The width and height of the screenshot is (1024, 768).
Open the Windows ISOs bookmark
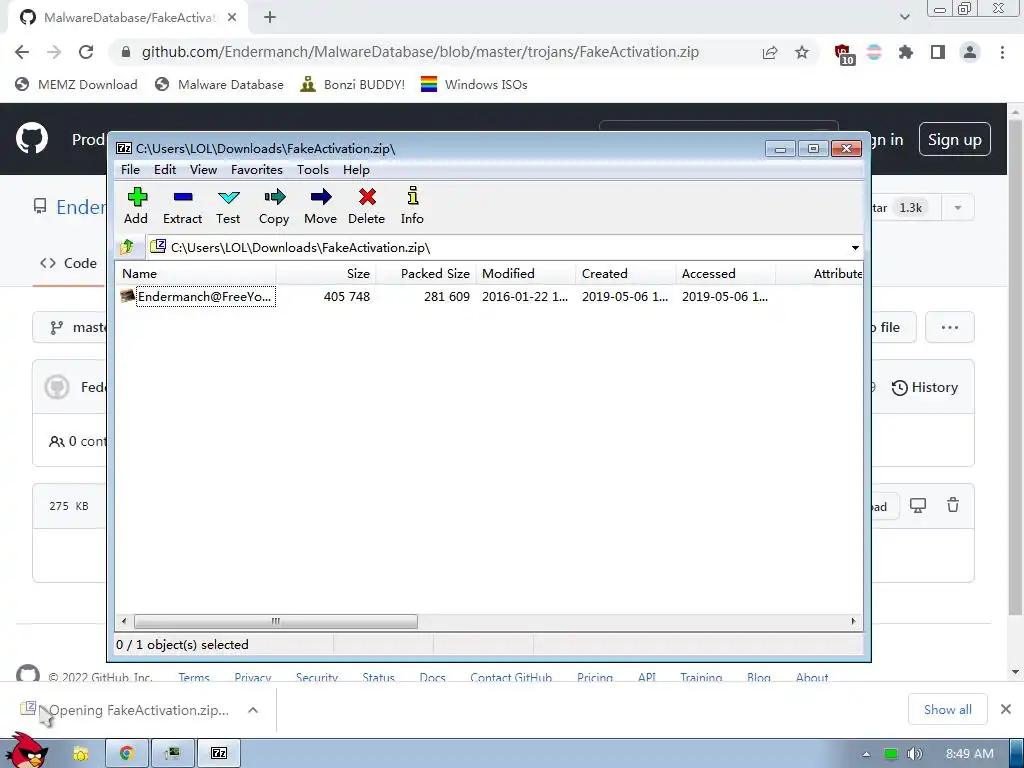[474, 84]
